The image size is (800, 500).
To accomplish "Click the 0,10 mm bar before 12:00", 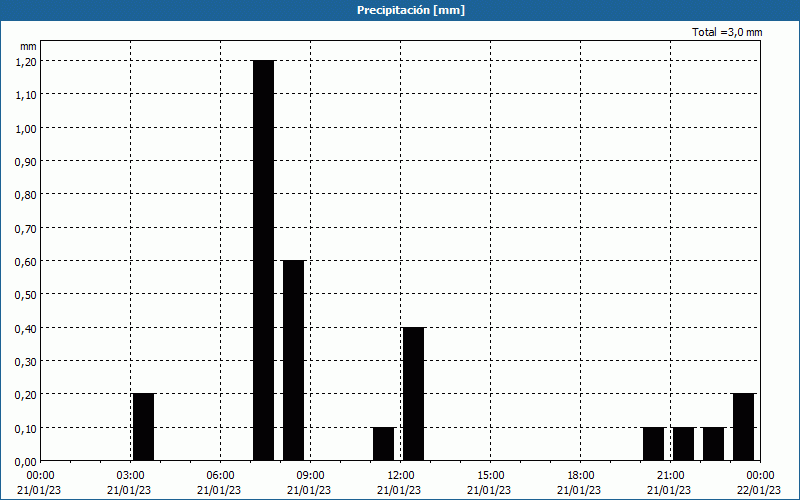I will point(384,444).
